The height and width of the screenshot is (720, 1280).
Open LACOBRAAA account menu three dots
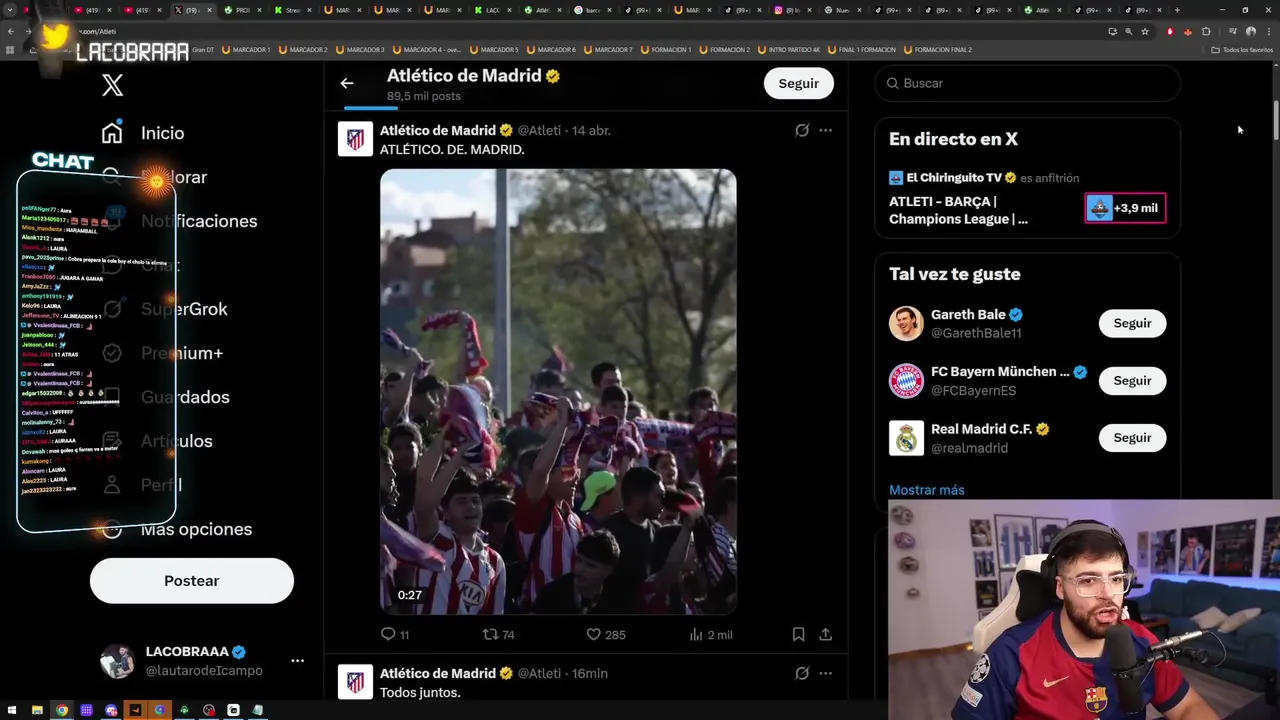297,661
